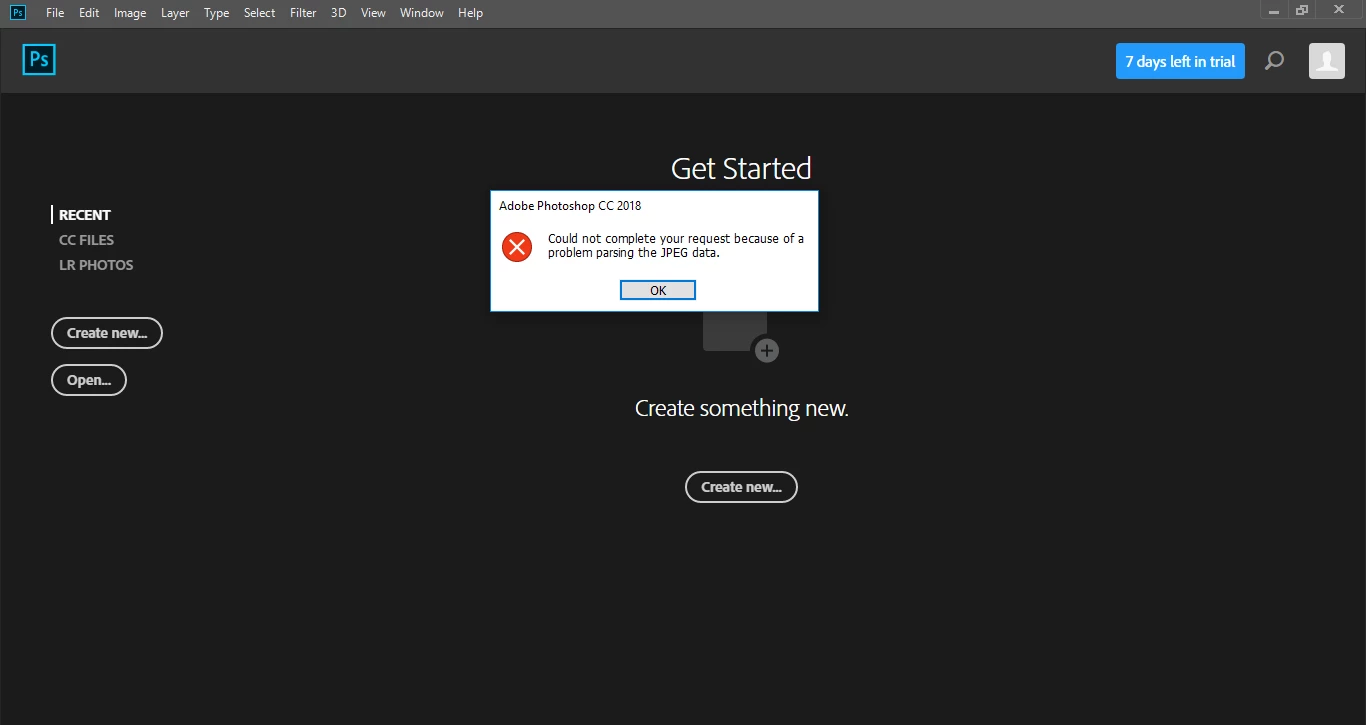Click the Get Started heading
Viewport: 1366px width, 725px height.
click(x=741, y=168)
